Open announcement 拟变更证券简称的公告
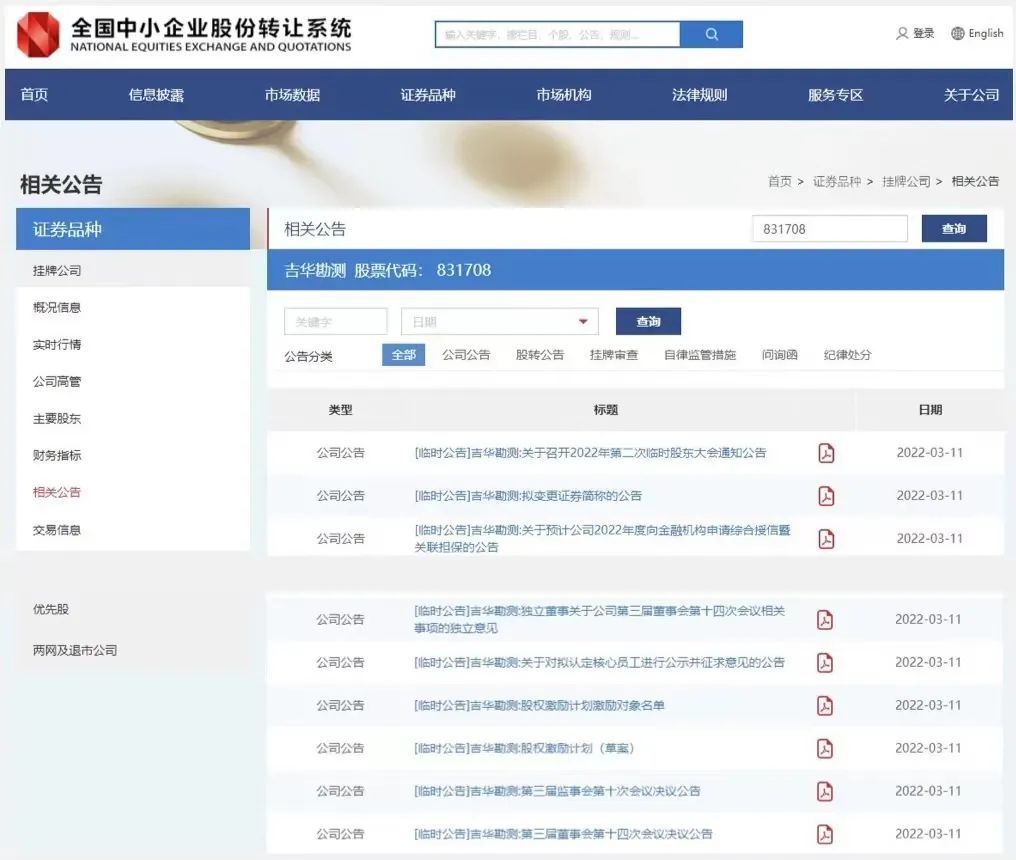Viewport: 1016px width, 860px height. click(528, 496)
